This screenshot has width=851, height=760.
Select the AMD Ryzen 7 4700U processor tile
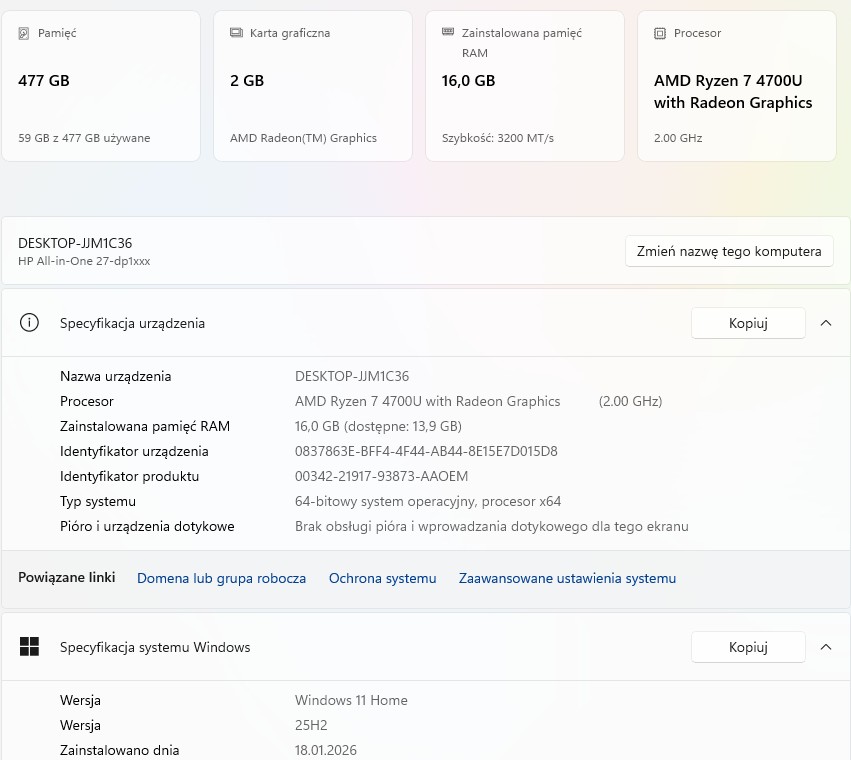pyautogui.click(x=737, y=86)
